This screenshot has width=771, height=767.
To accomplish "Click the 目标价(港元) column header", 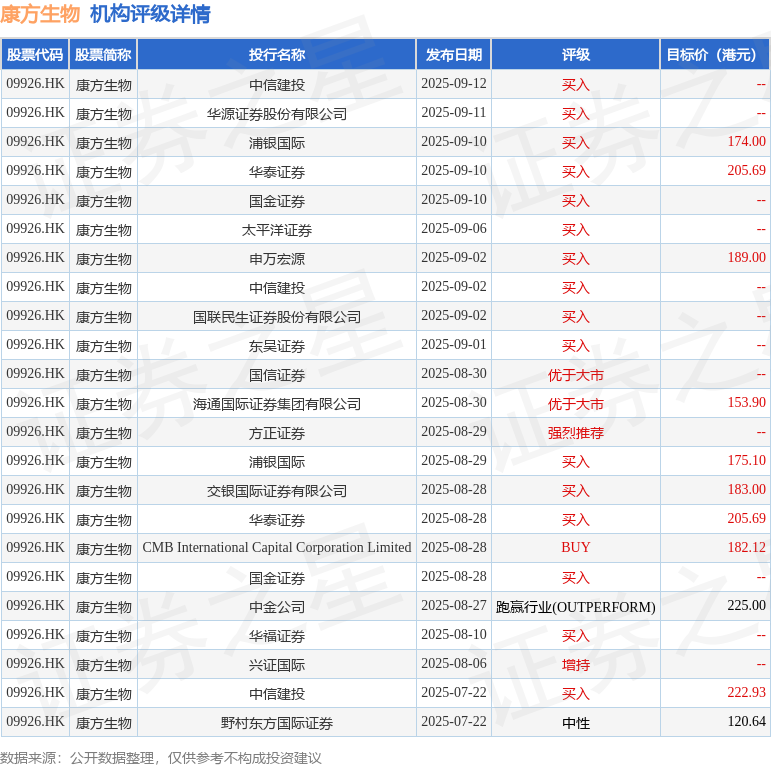I will 714,55.
